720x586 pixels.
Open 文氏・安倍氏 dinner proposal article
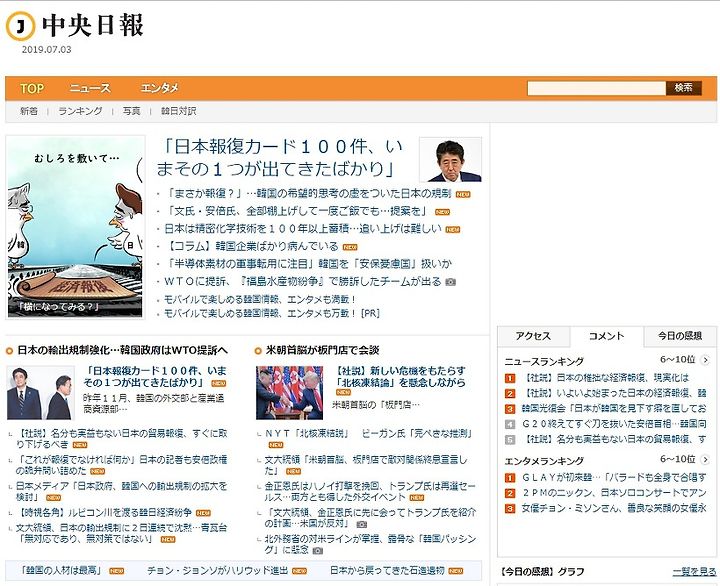[297, 211]
